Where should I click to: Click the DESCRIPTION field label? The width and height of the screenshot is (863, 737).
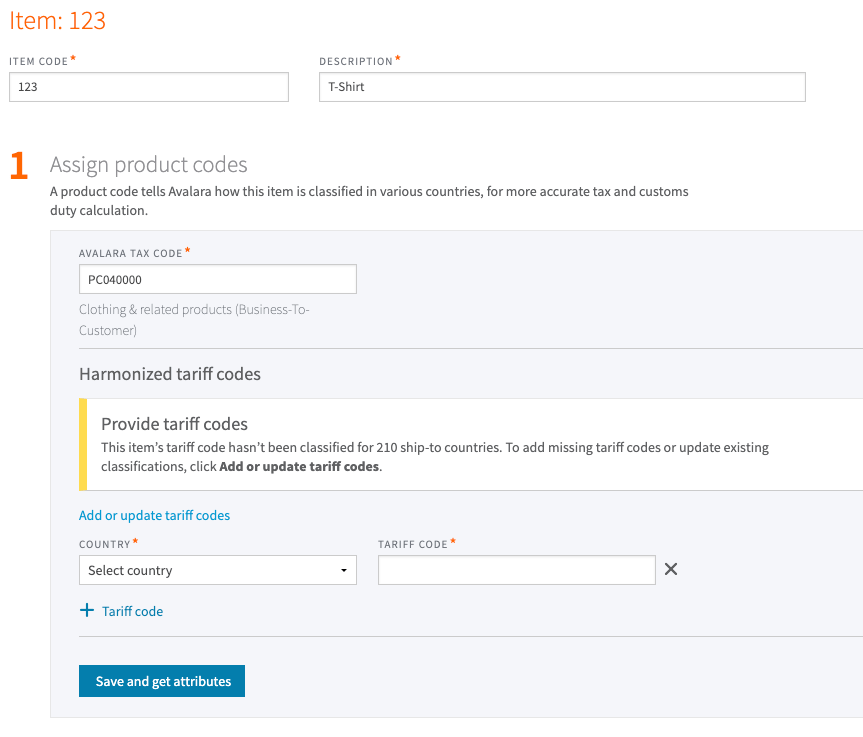click(x=356, y=62)
